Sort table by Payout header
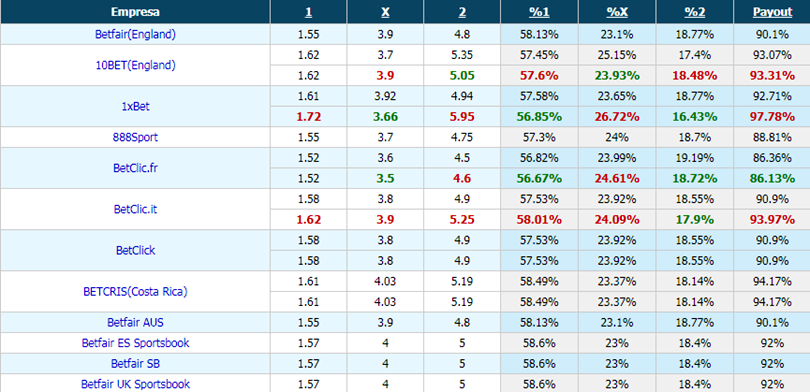Image resolution: width=810 pixels, height=392 pixels. [772, 12]
